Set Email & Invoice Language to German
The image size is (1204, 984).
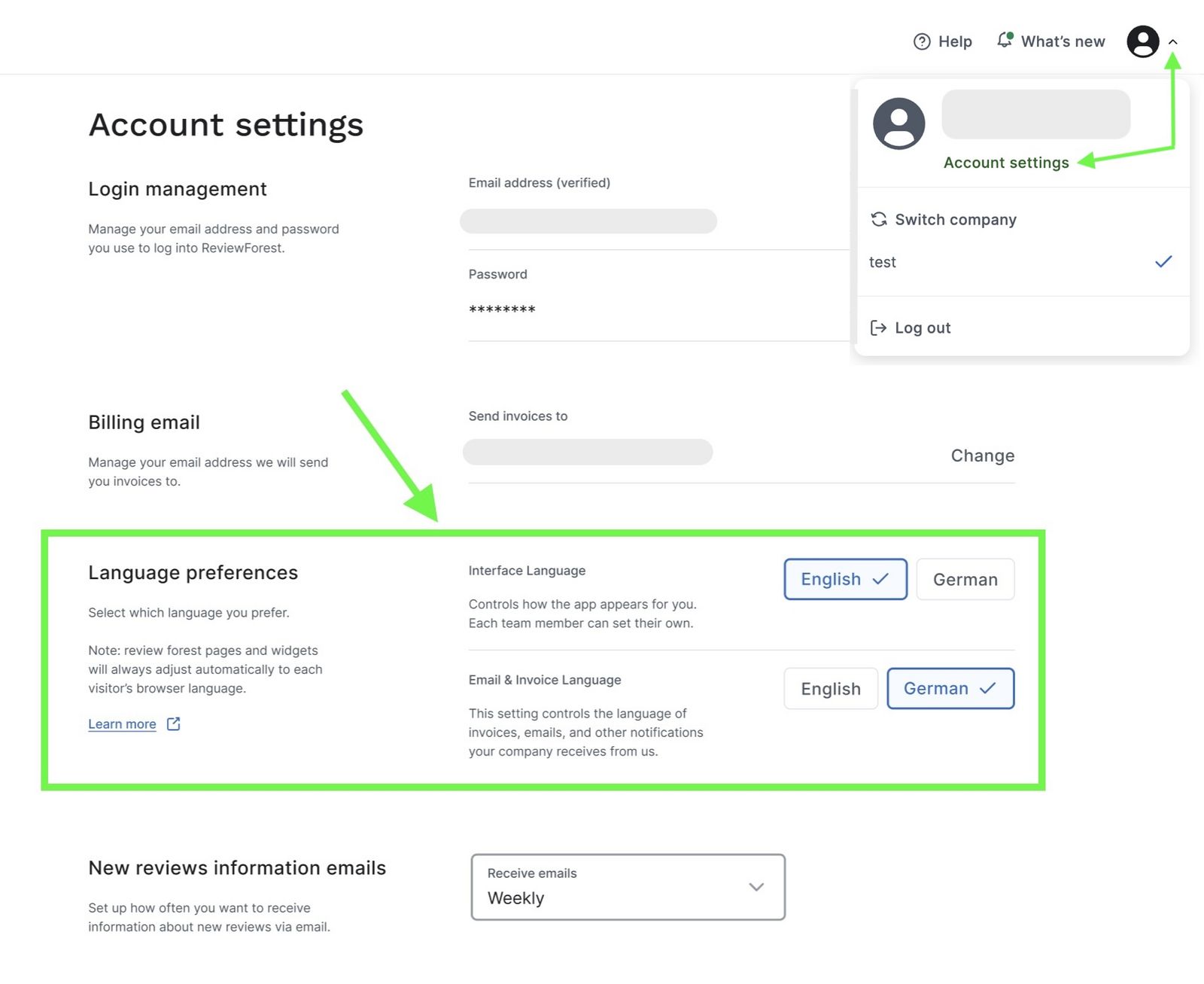point(950,688)
